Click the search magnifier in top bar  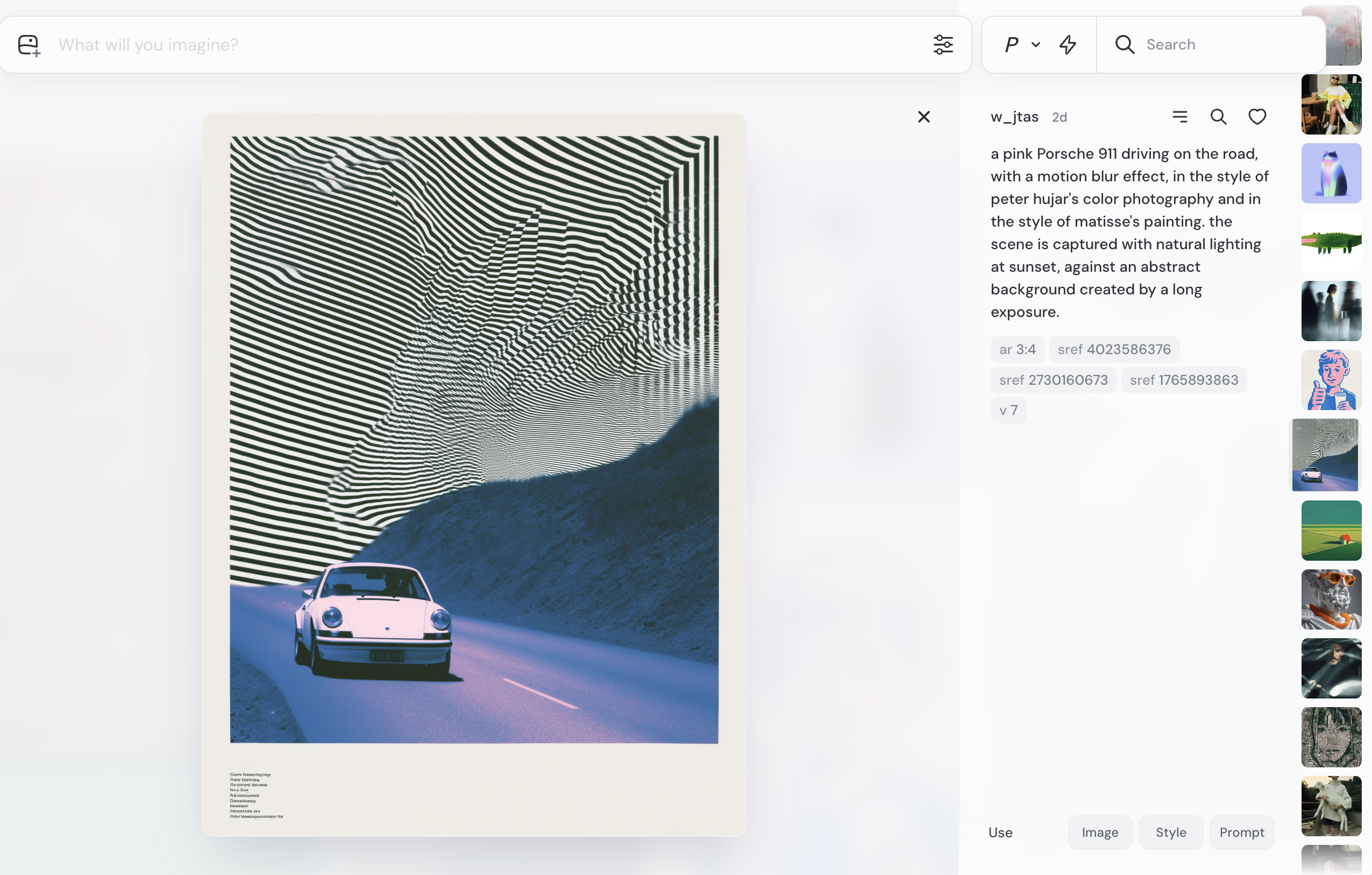point(1125,45)
